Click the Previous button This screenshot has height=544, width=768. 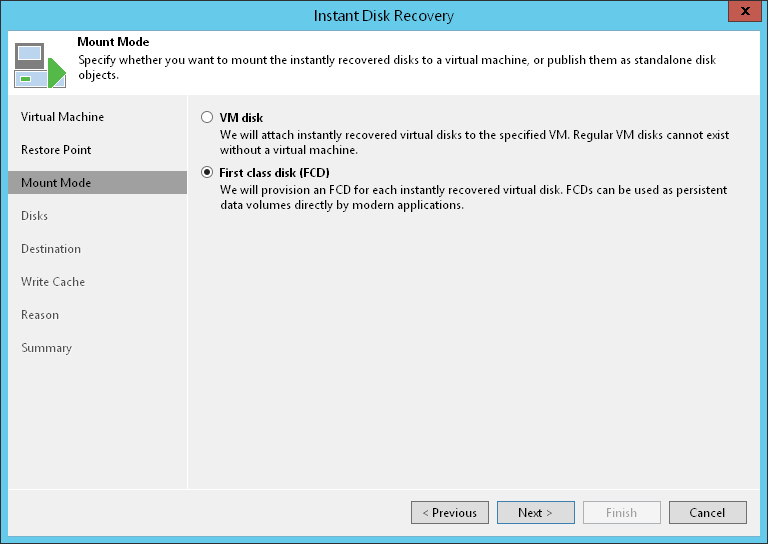(x=450, y=513)
